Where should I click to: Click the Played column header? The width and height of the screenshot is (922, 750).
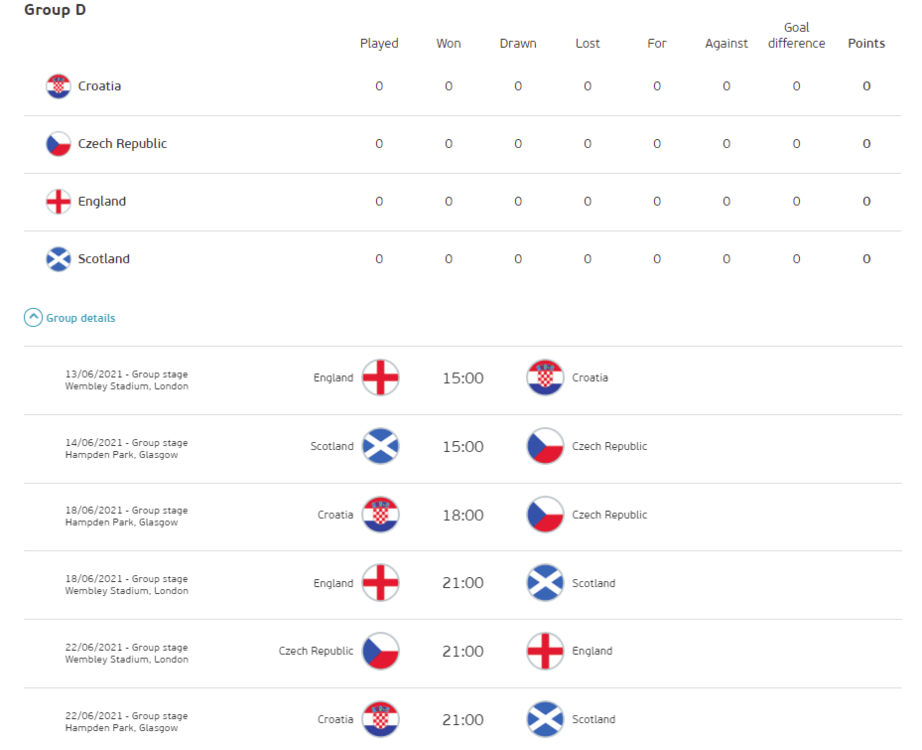pos(379,43)
